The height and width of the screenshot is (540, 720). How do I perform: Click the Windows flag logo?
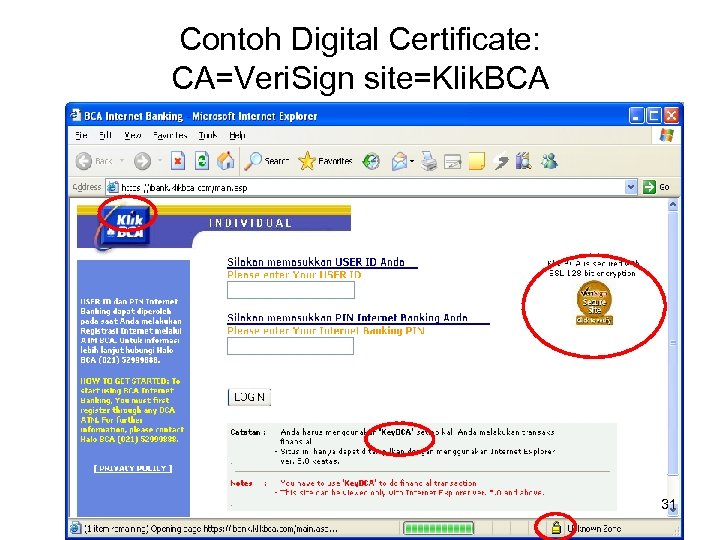(x=666, y=135)
